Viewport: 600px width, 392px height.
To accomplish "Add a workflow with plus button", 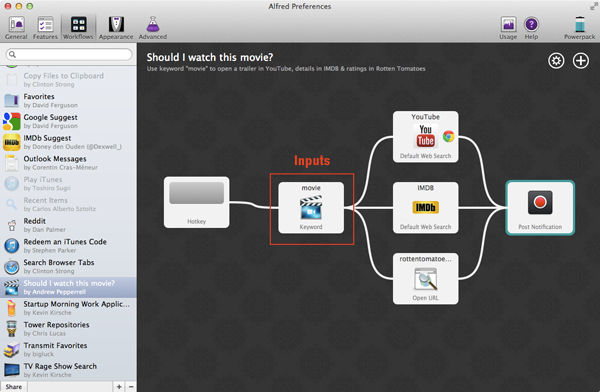I will [119, 387].
